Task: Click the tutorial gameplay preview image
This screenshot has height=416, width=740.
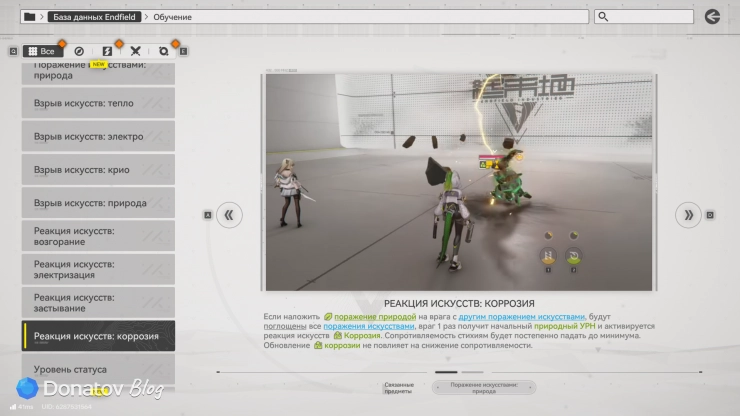Action: click(x=459, y=182)
